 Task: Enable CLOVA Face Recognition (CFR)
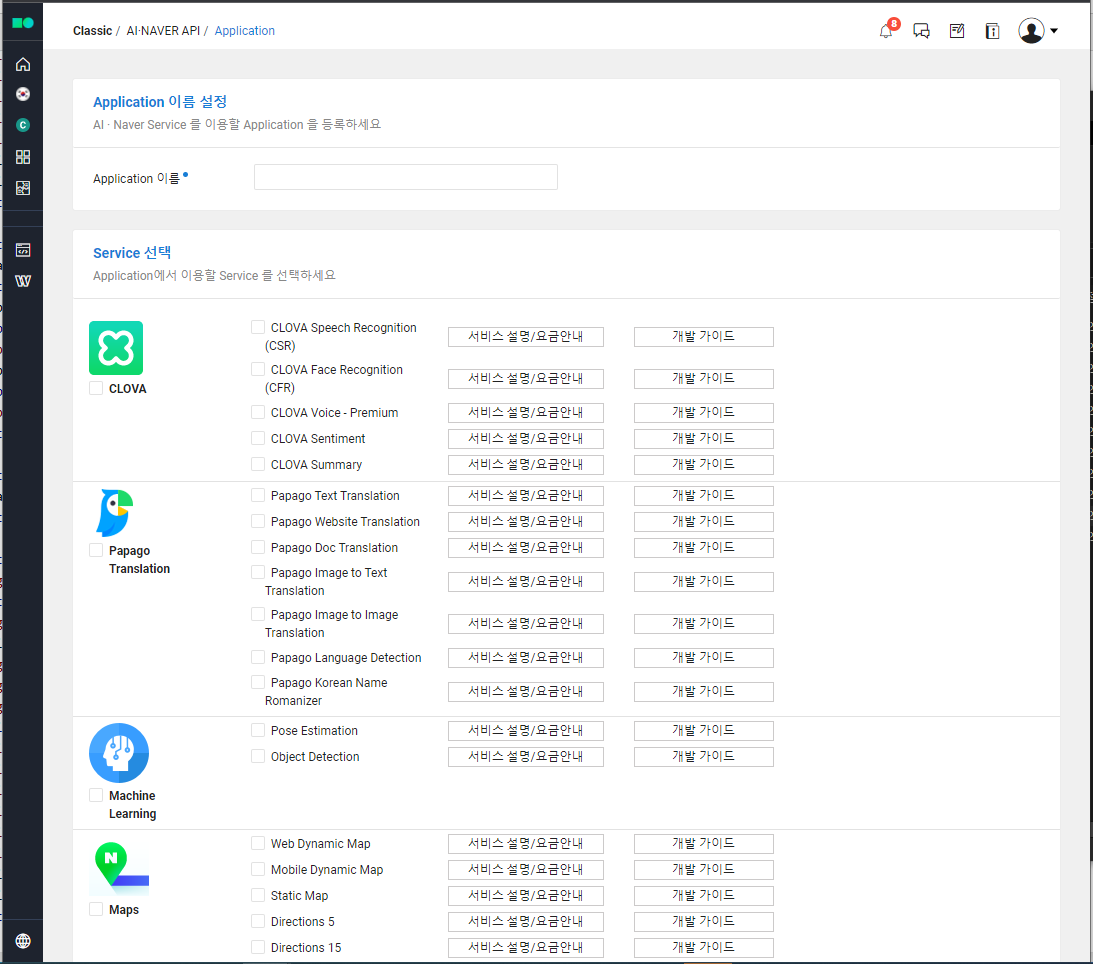coord(258,369)
